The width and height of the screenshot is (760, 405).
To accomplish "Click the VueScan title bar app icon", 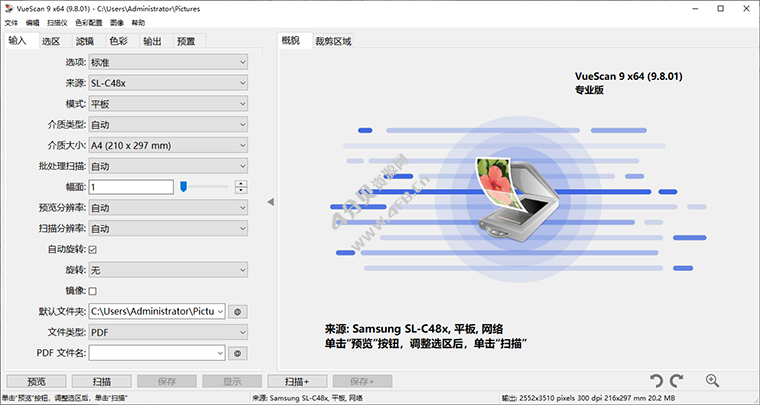I will [9, 8].
